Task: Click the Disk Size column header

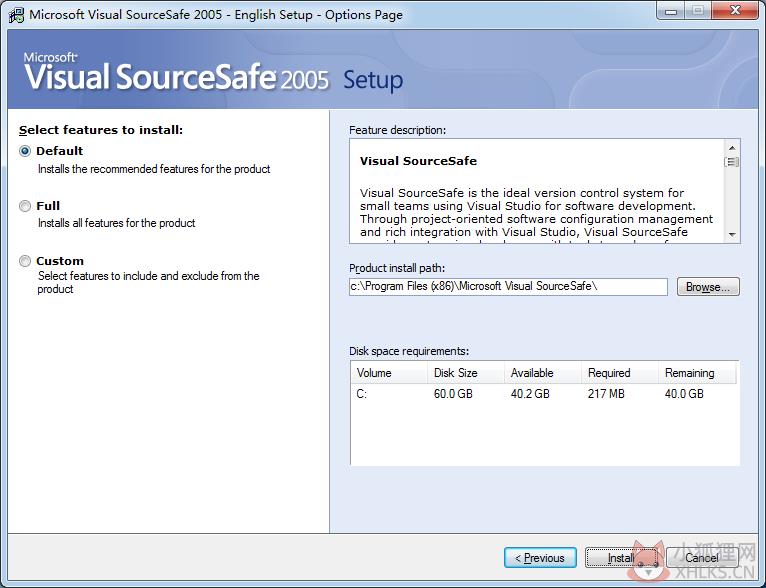Action: (466, 373)
